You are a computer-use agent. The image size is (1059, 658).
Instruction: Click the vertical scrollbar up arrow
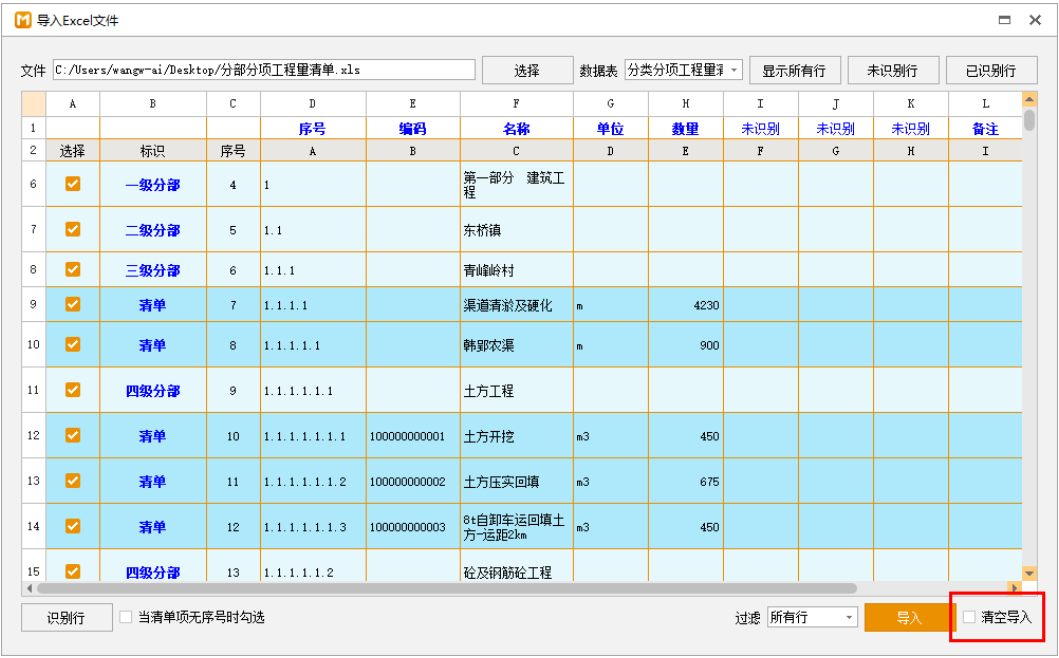(1029, 99)
